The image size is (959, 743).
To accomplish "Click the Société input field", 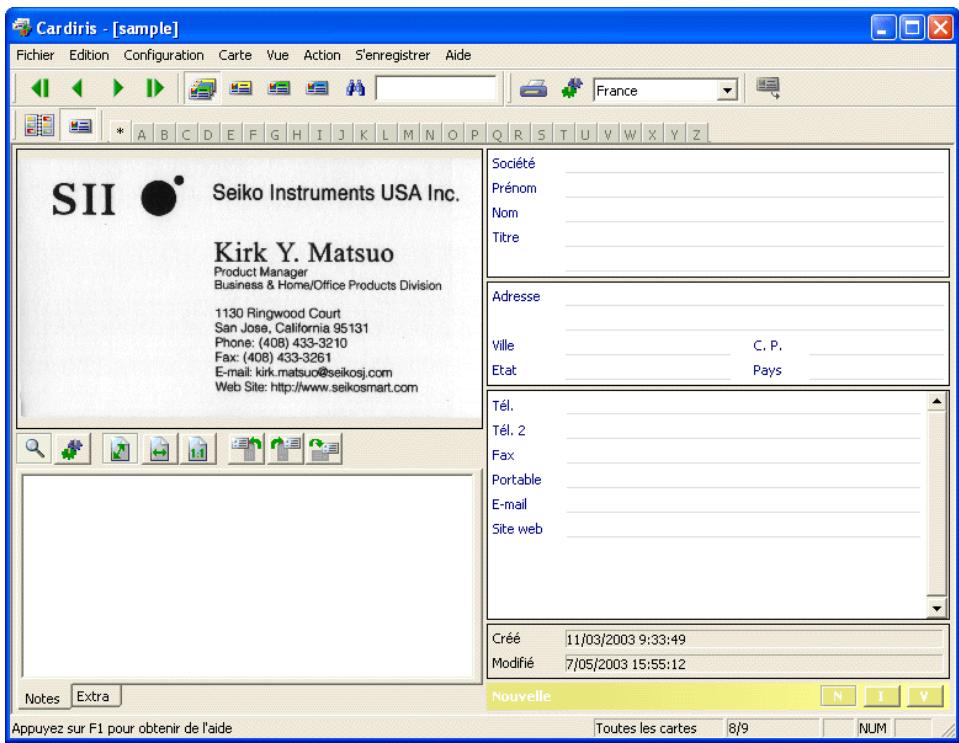I will tap(754, 164).
